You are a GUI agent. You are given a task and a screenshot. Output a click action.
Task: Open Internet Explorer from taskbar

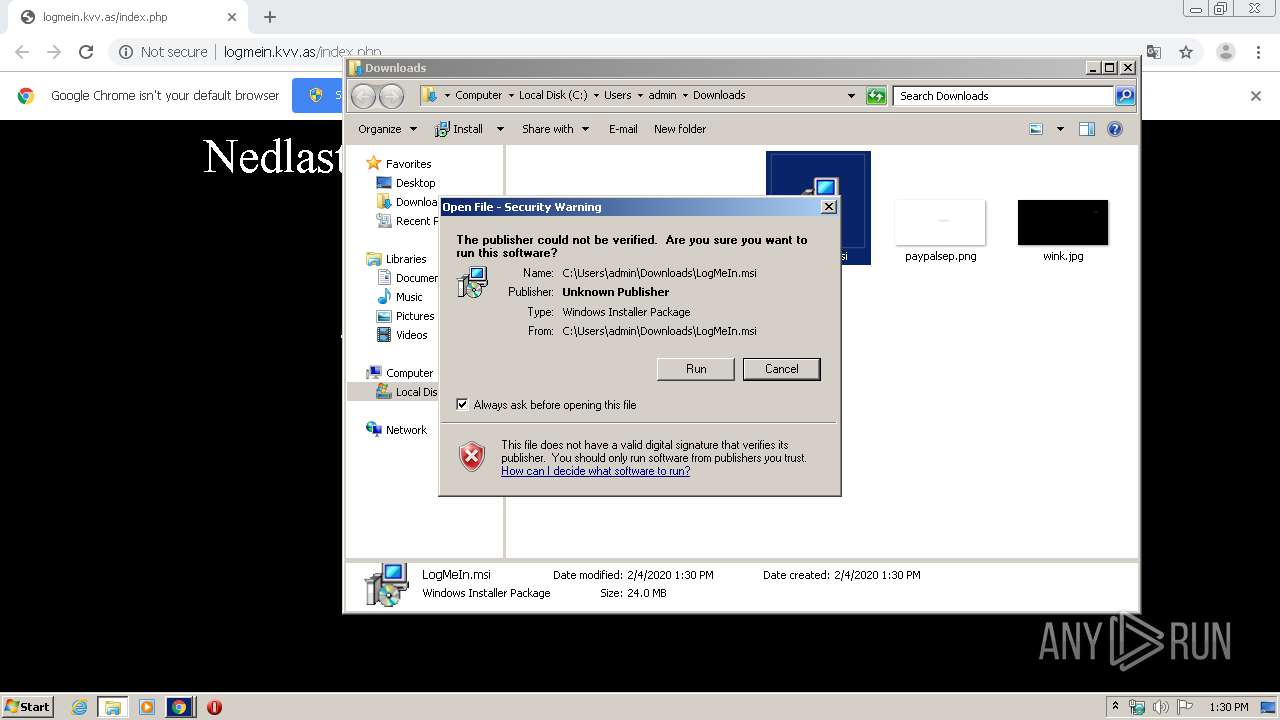tap(80, 707)
